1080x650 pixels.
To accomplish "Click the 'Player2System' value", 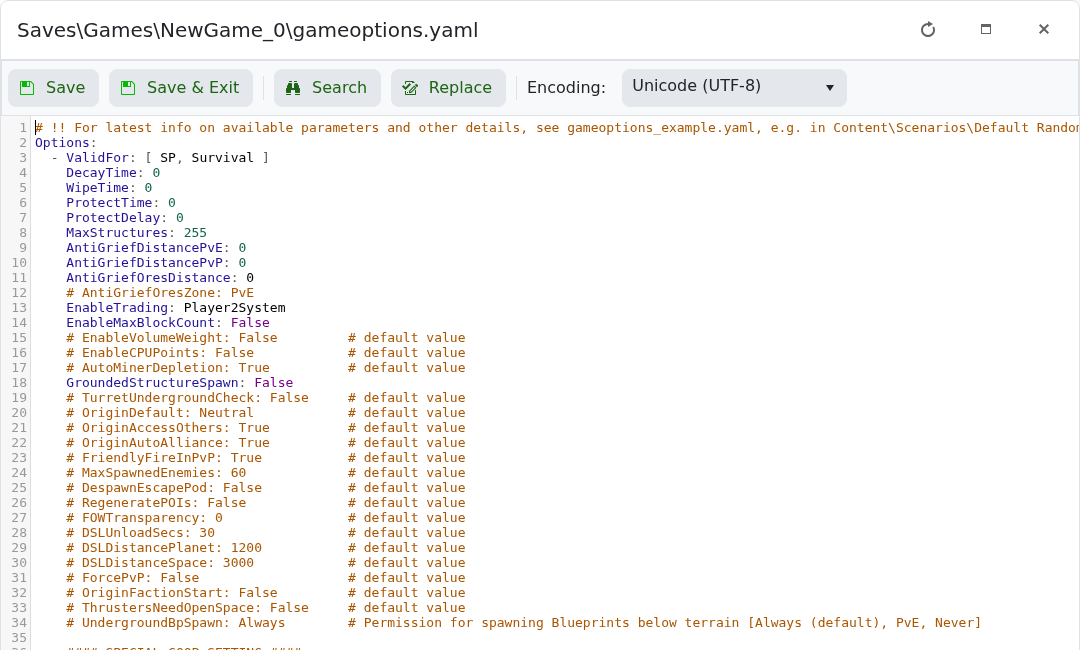I will (x=234, y=308).
